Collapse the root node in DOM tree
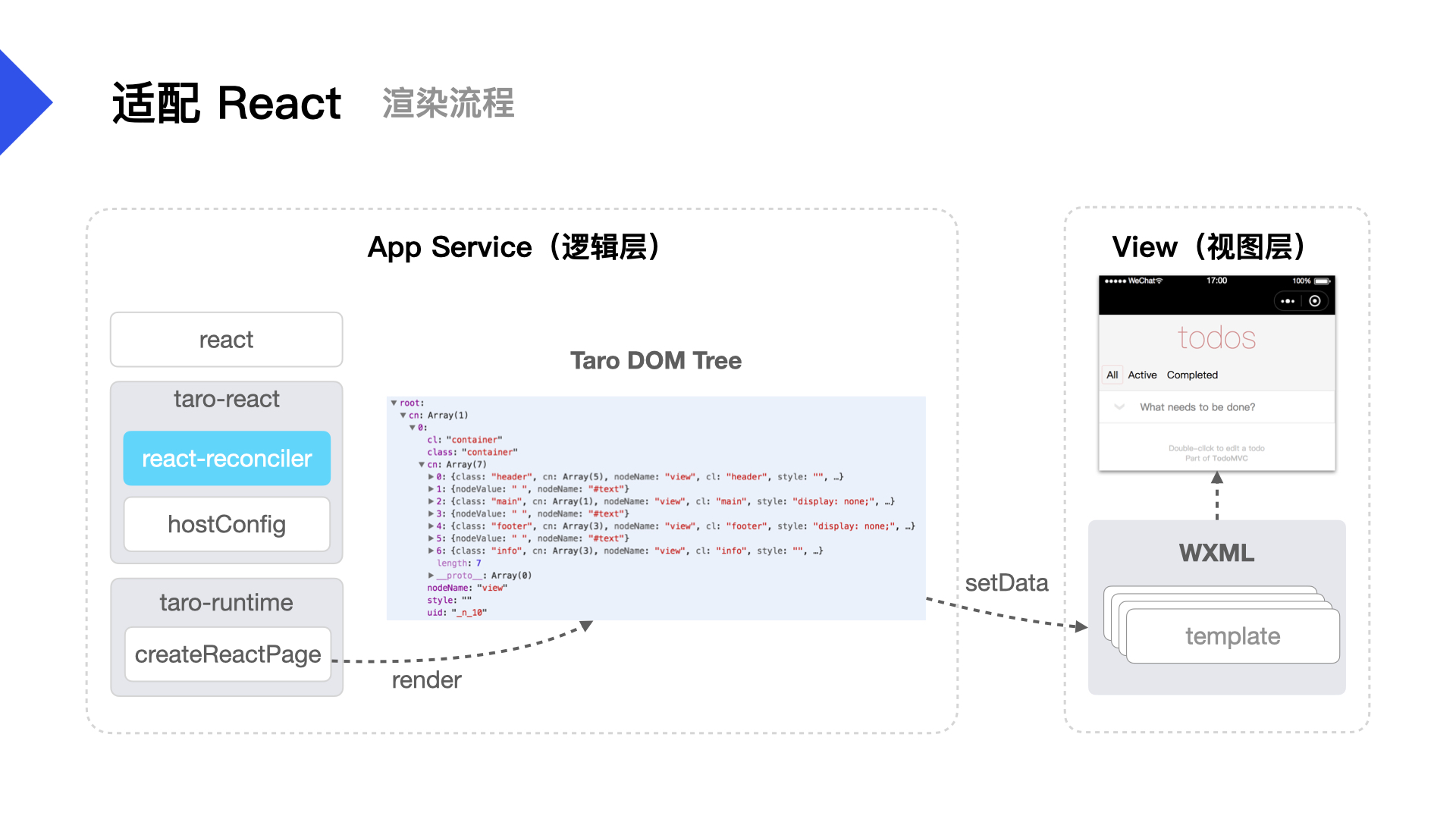 coord(394,403)
